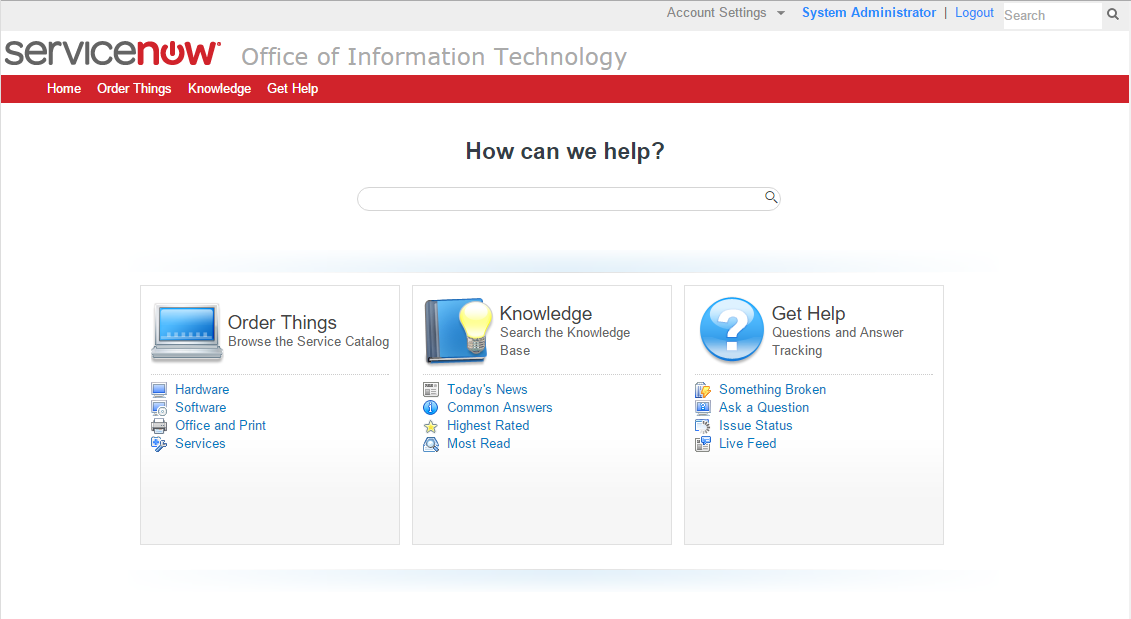Click 'Questions and Answer Tracking' subtitle
Image resolution: width=1131 pixels, height=619 pixels.
[x=837, y=341]
